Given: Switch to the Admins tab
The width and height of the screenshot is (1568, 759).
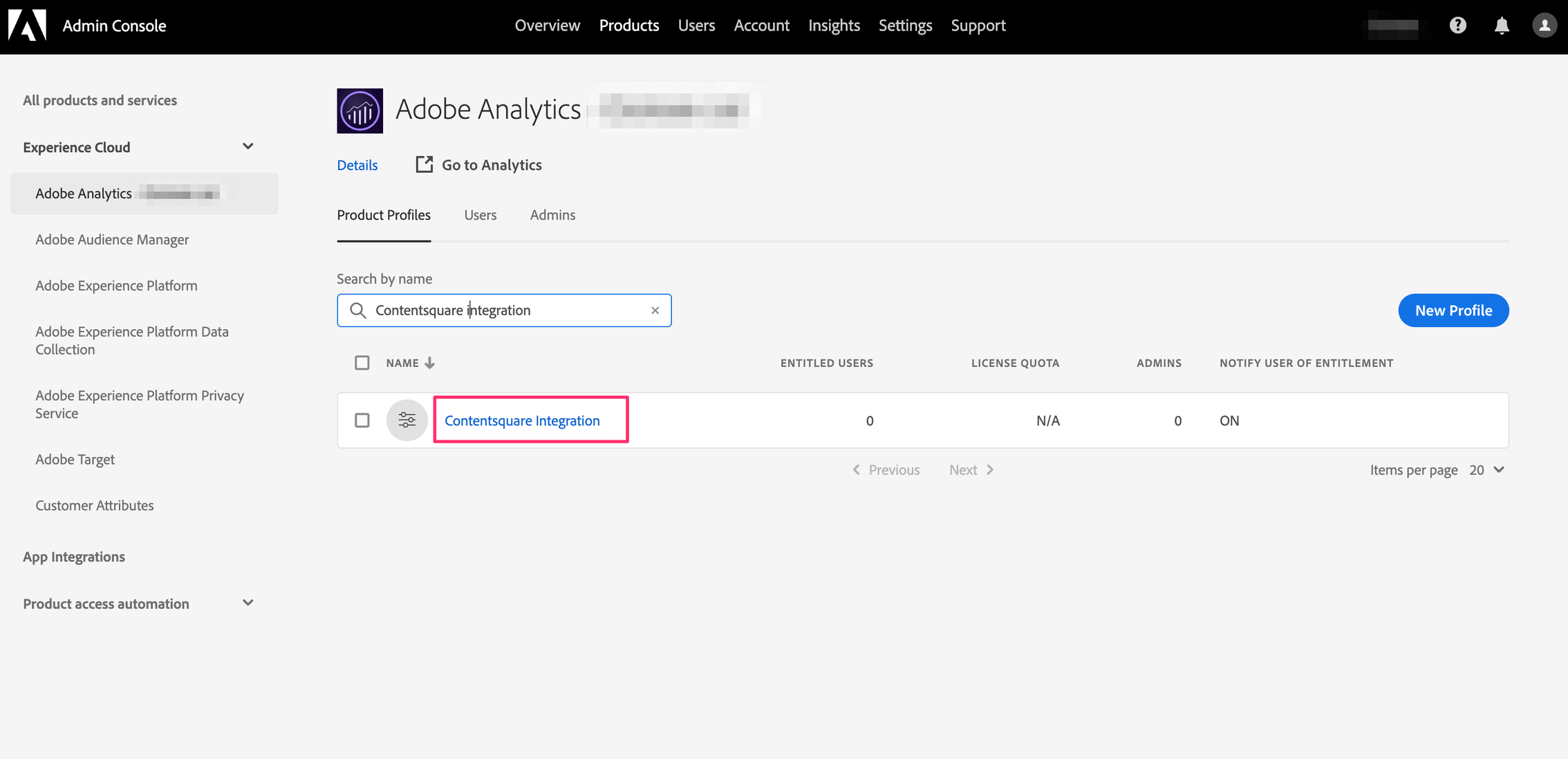Looking at the screenshot, I should 552,215.
